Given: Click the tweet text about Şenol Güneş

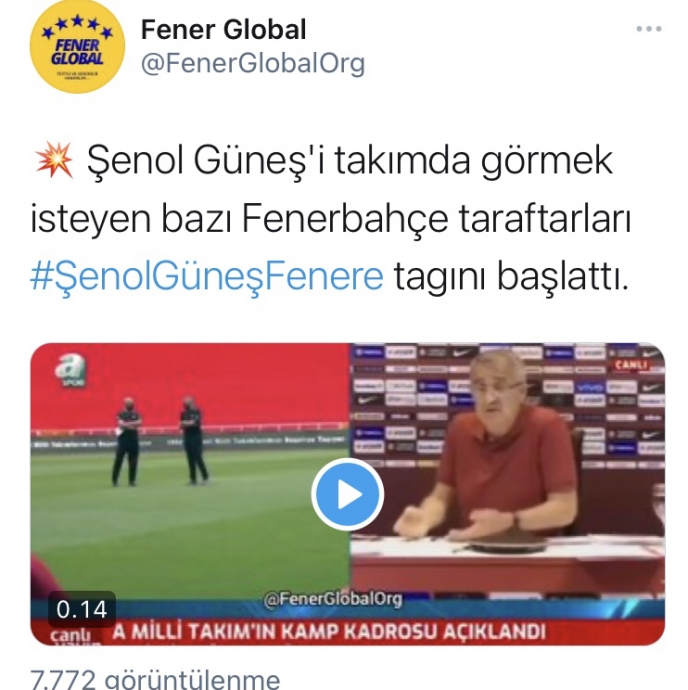Looking at the screenshot, I should point(330,218).
